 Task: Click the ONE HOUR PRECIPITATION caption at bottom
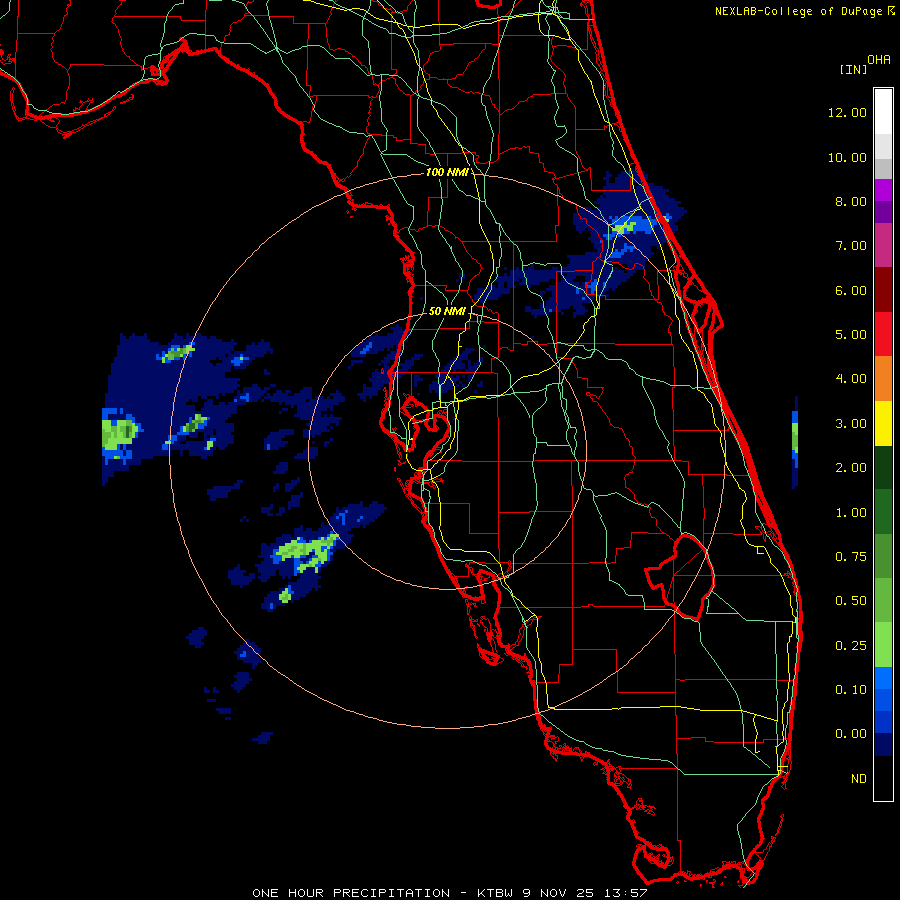click(449, 893)
